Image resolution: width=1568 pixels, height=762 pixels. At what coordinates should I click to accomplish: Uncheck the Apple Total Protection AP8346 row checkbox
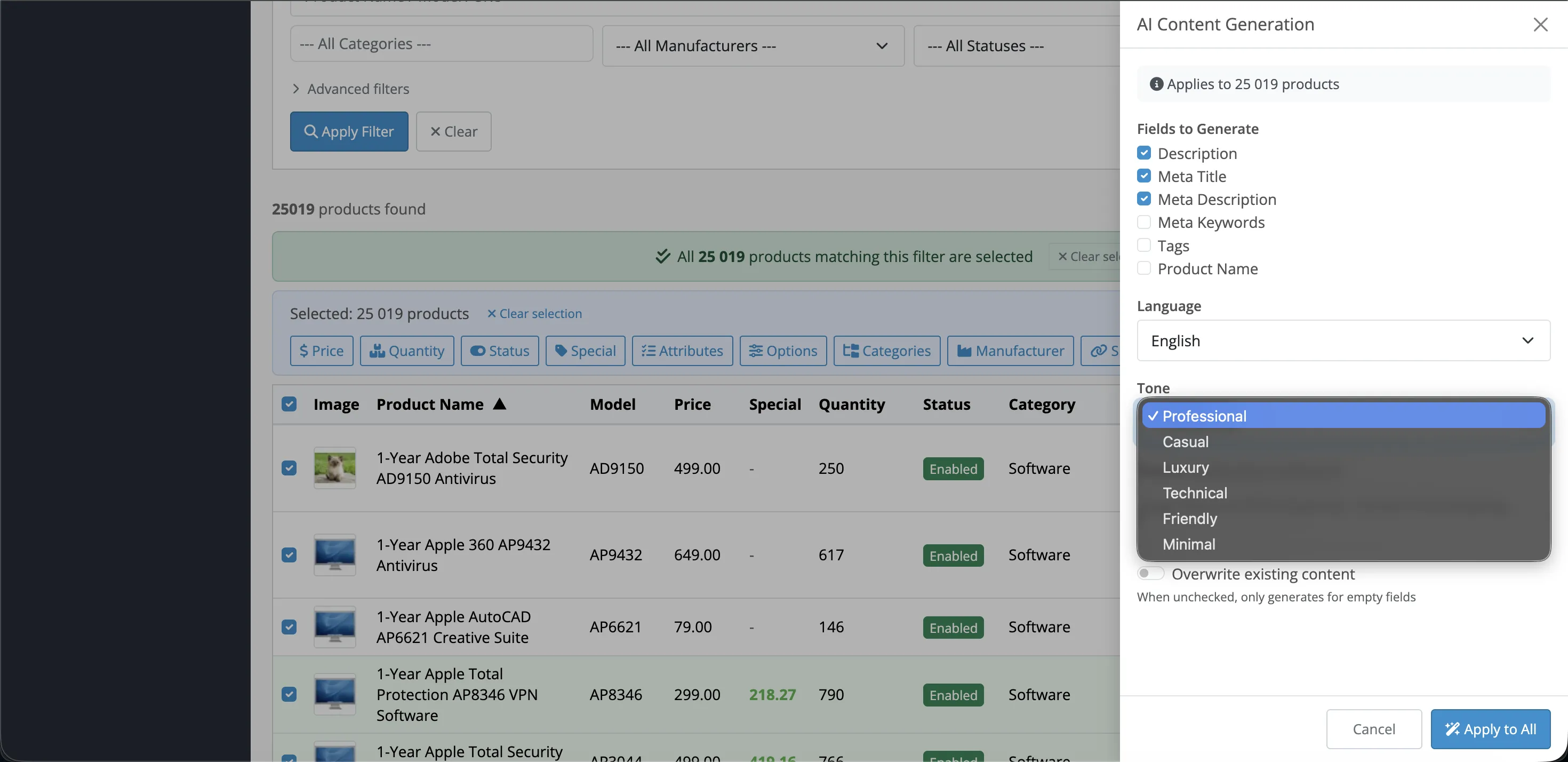[x=289, y=694]
